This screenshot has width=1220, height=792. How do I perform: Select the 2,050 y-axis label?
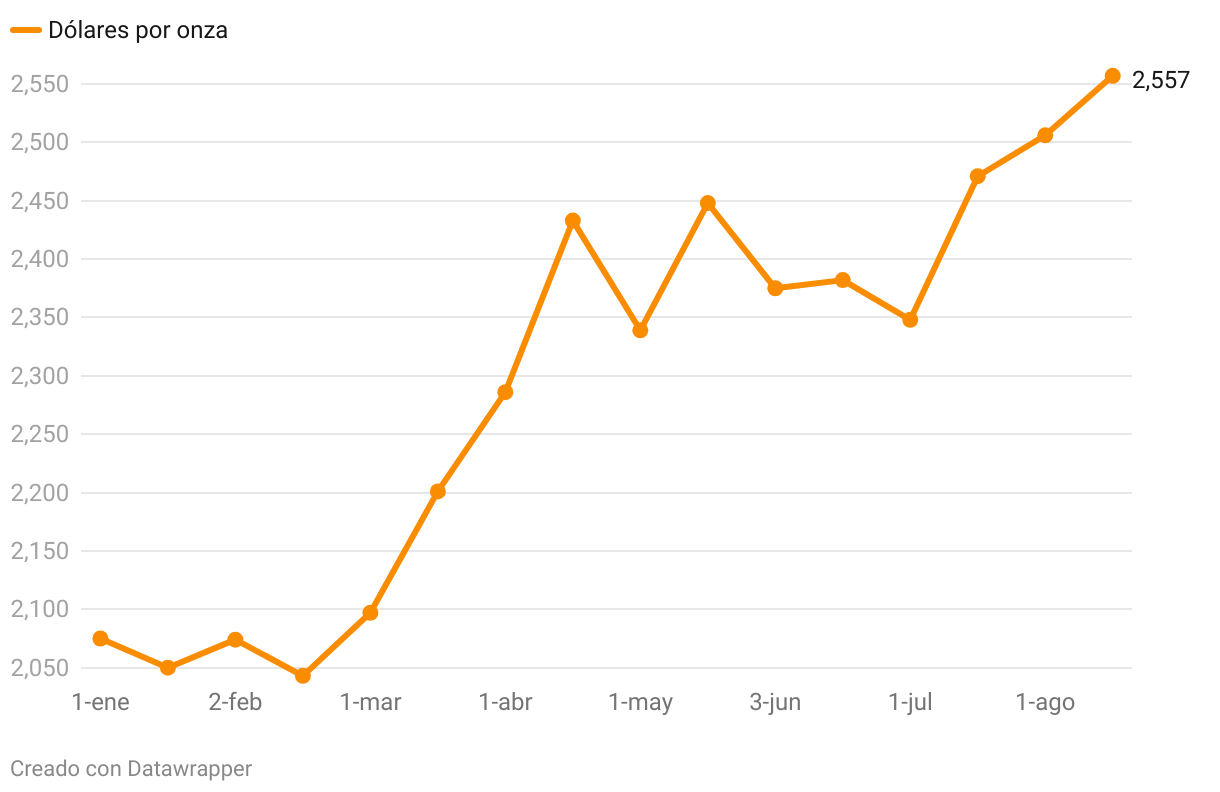point(39,667)
